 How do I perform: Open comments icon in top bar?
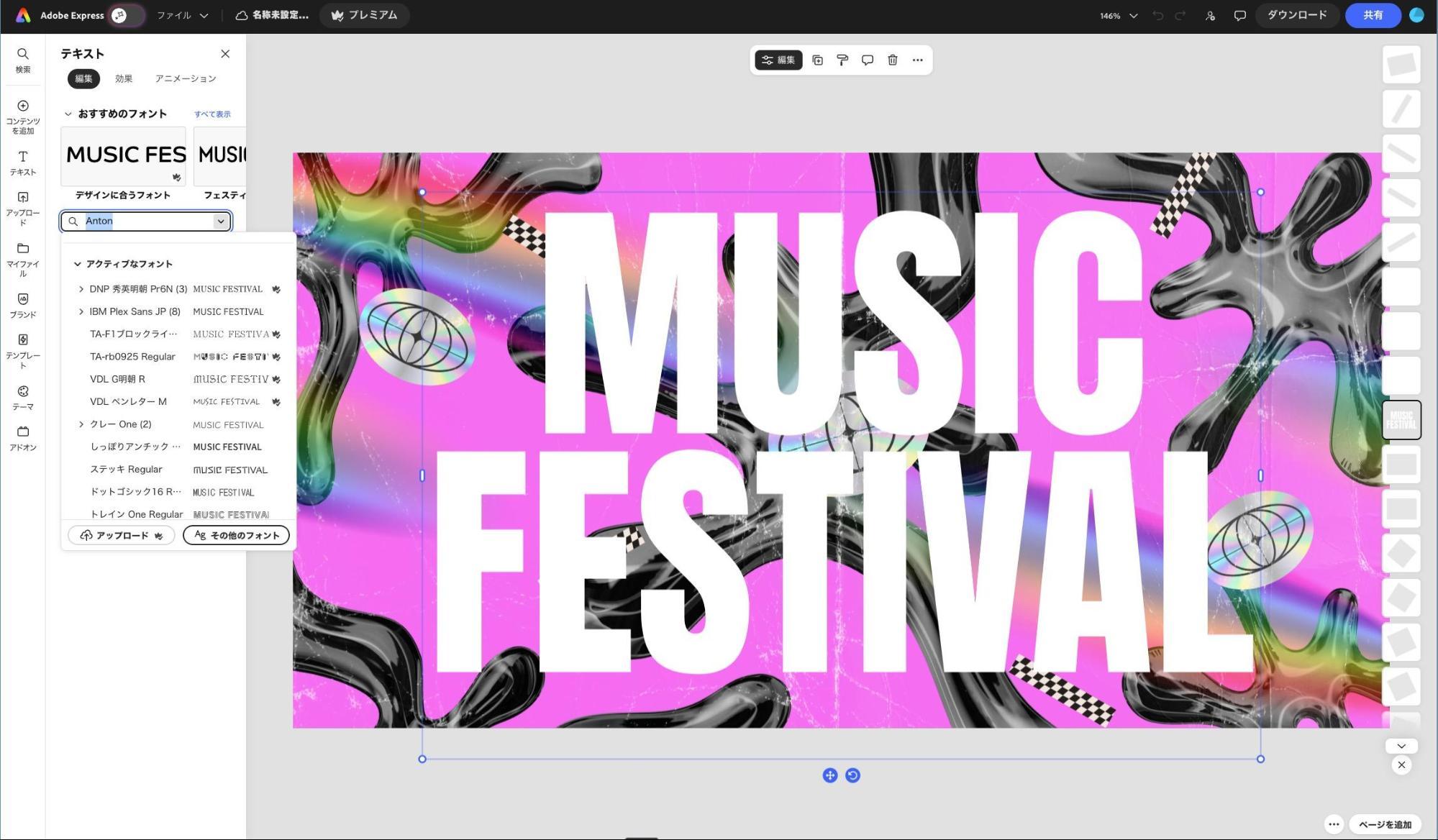point(1239,15)
